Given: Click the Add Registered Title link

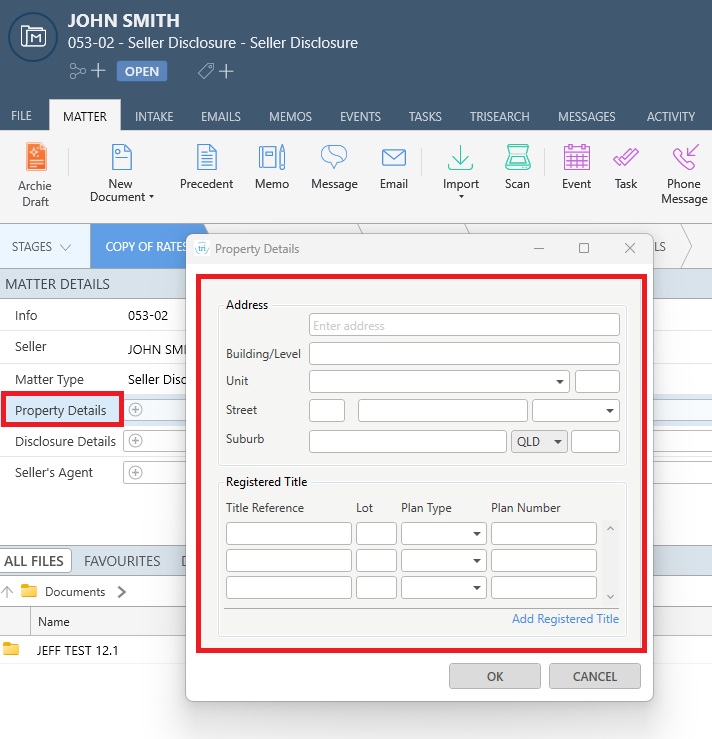Looking at the screenshot, I should coord(565,619).
